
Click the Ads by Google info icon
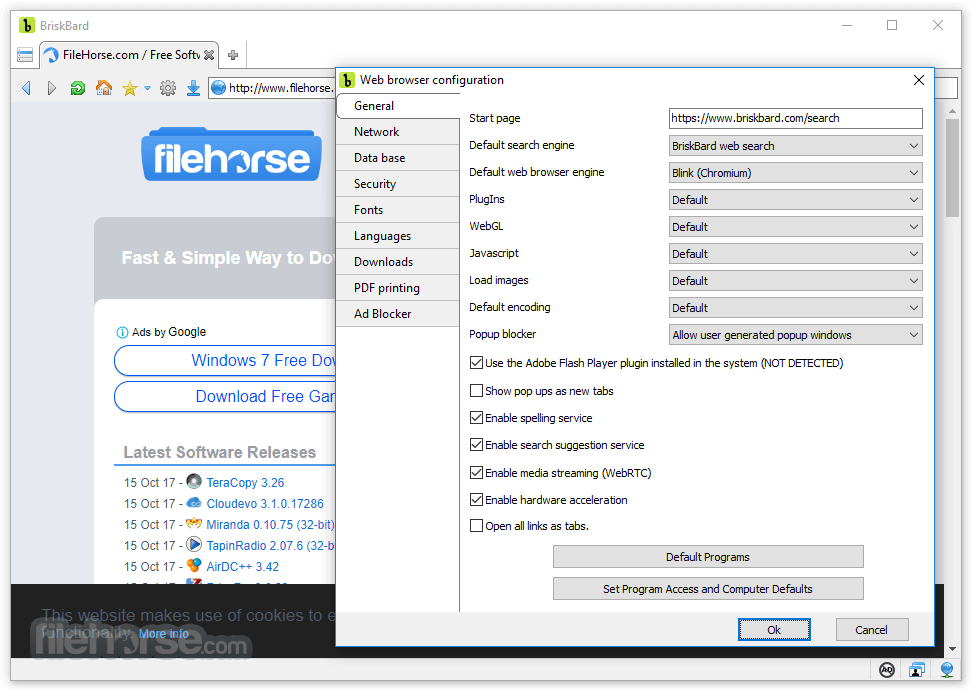122,332
